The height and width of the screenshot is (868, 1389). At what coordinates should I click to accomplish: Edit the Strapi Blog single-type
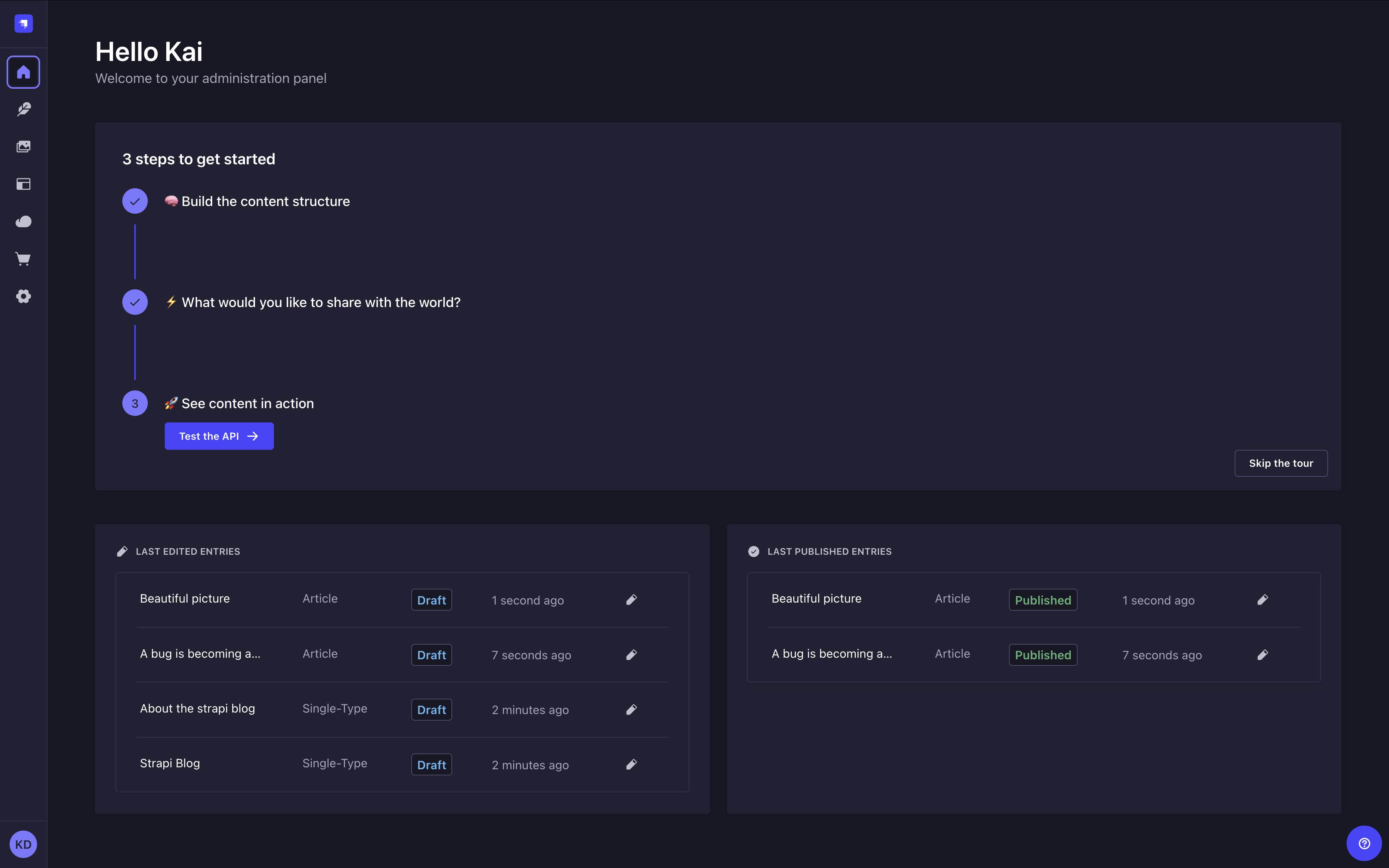pyautogui.click(x=631, y=764)
